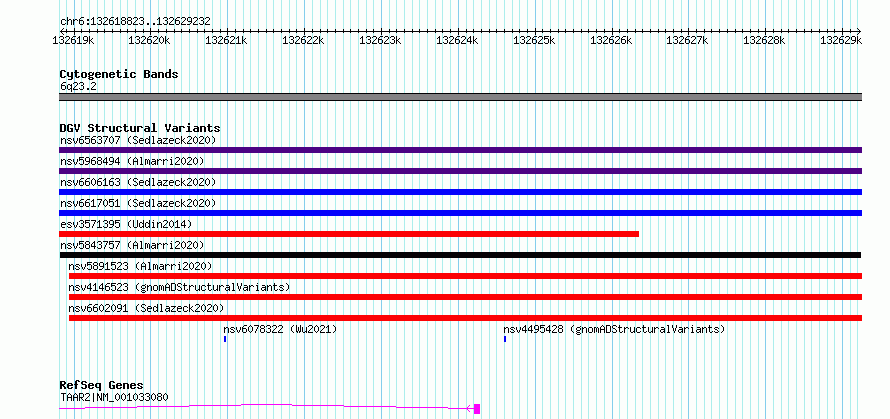Click the nsv5891523 (Almarri2020) label
The height and width of the screenshot is (419, 890).
coord(140,266)
